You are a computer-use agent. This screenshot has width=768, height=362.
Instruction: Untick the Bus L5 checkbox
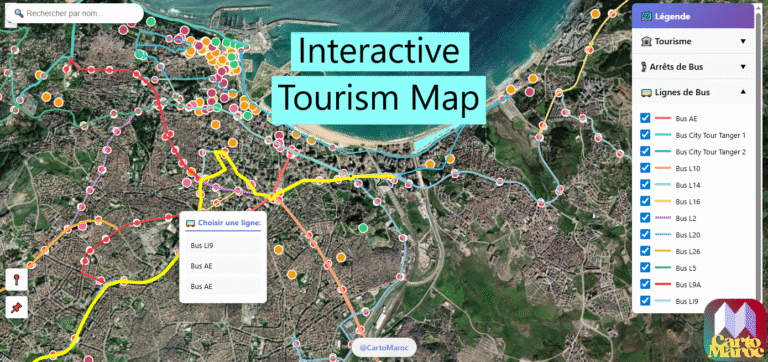[645, 267]
